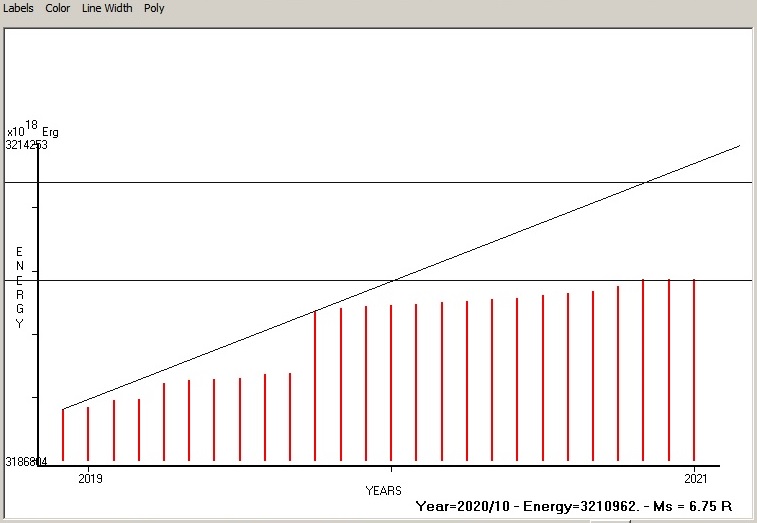Click the YEARS axis title

(x=384, y=491)
